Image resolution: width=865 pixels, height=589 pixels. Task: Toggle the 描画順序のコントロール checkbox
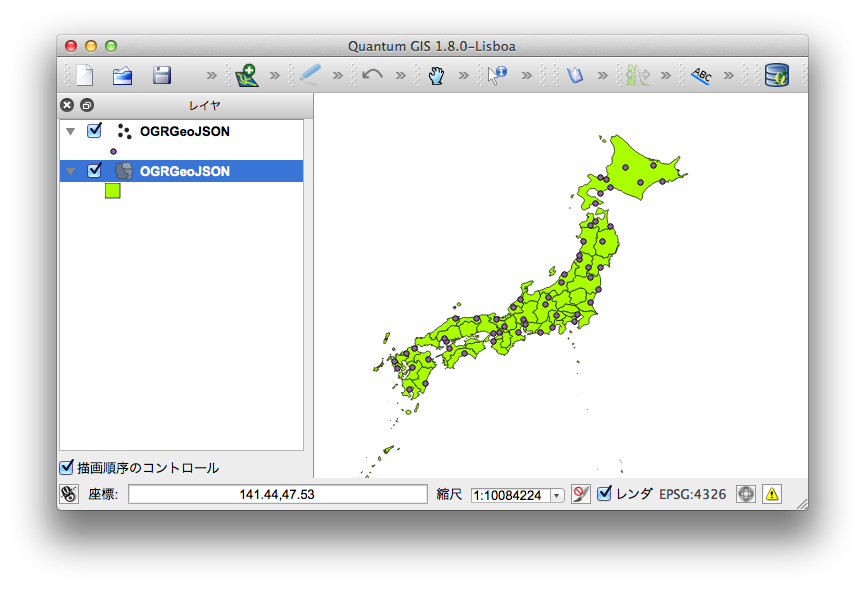66,467
